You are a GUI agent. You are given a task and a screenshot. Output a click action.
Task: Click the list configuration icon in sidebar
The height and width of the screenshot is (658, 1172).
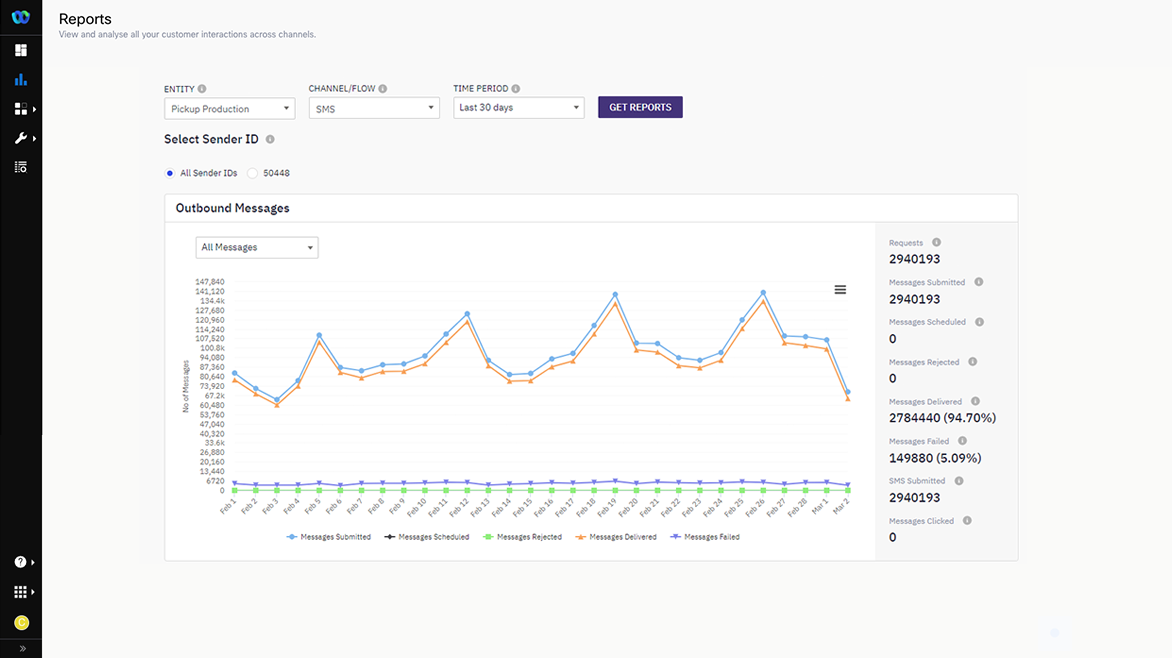[x=21, y=166]
